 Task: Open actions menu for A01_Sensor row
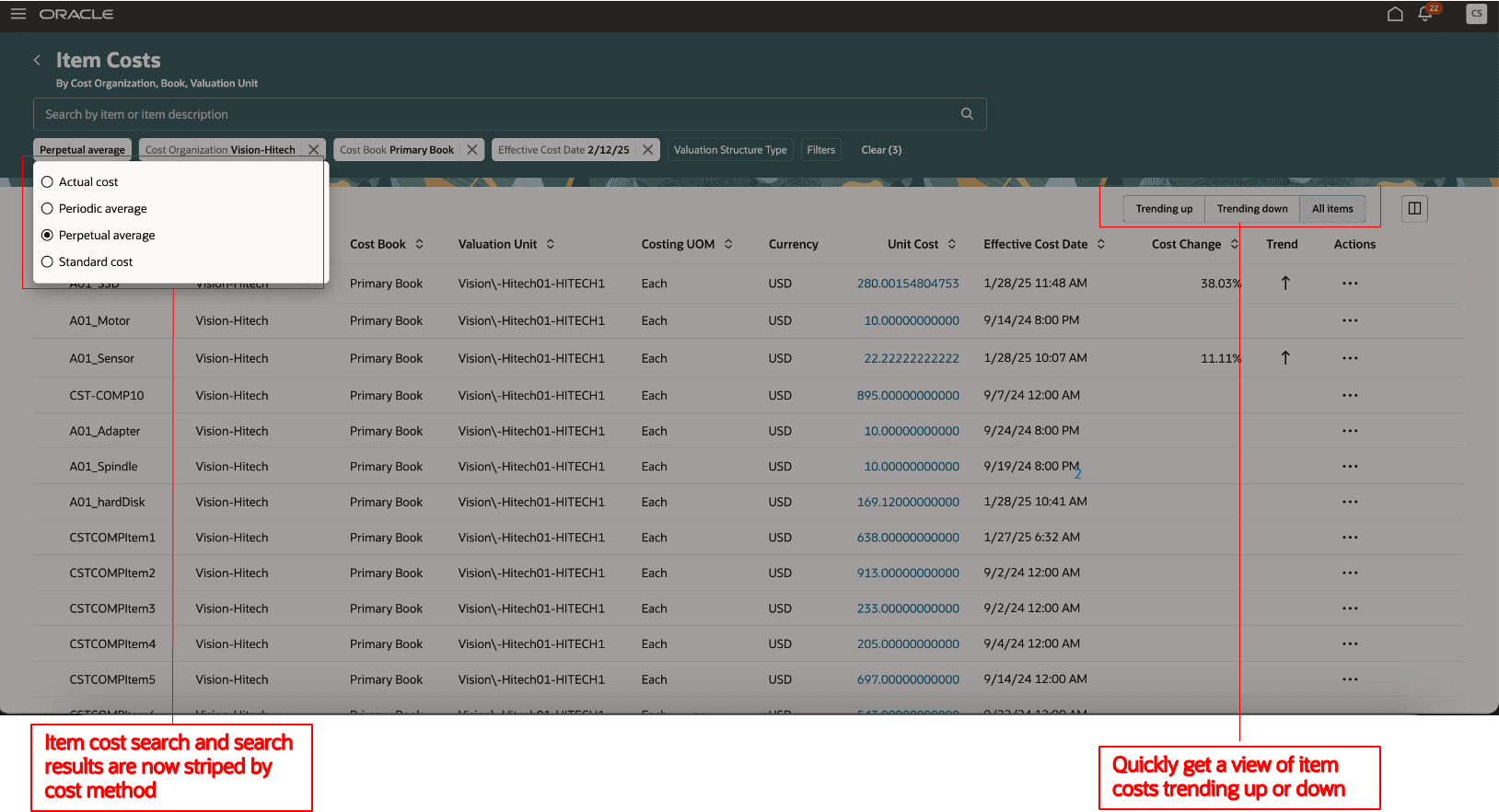[1350, 358]
